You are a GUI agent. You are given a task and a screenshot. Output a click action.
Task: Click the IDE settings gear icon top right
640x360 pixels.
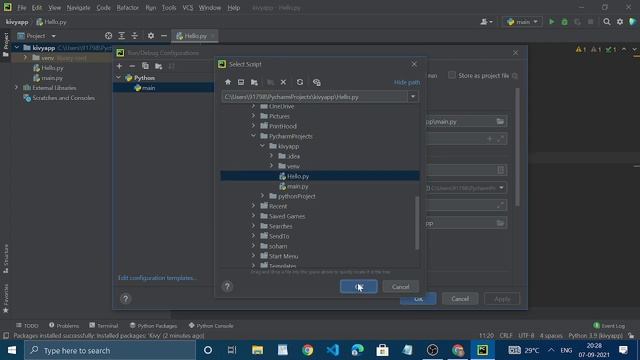click(620, 22)
